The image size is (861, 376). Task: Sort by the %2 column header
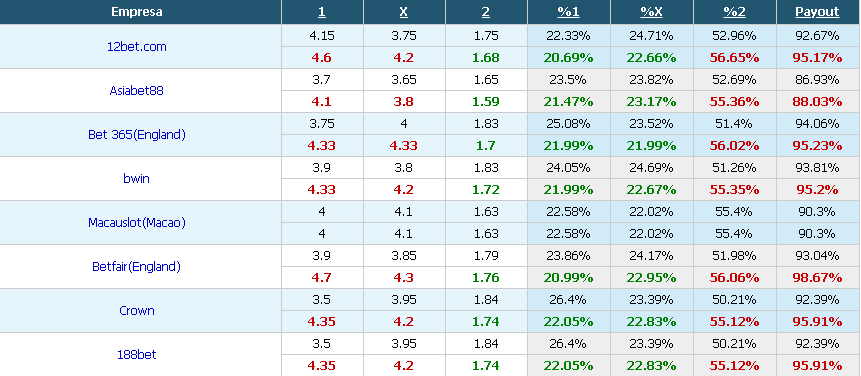pos(734,12)
